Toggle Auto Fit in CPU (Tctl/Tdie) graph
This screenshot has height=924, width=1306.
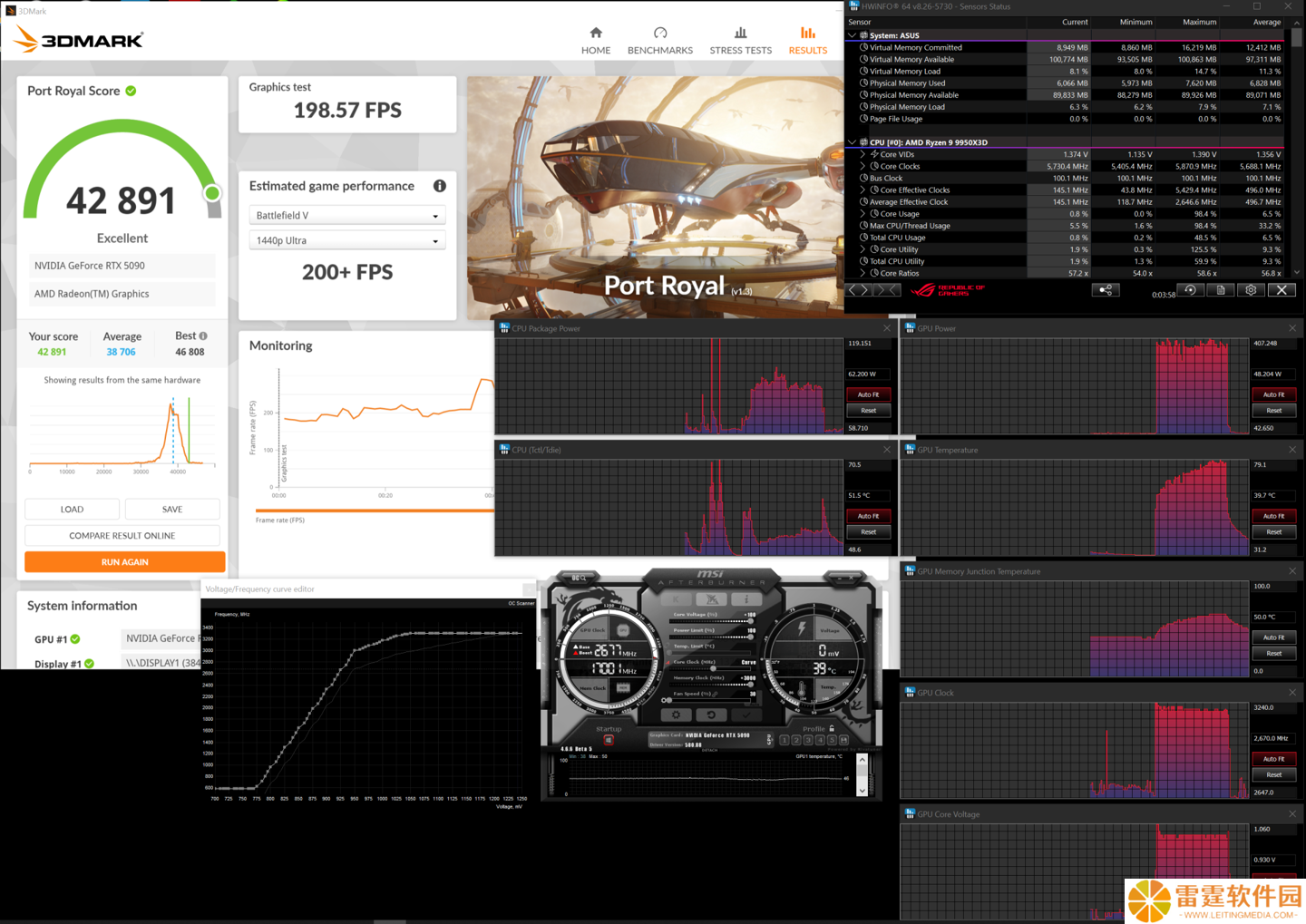pyautogui.click(x=869, y=516)
